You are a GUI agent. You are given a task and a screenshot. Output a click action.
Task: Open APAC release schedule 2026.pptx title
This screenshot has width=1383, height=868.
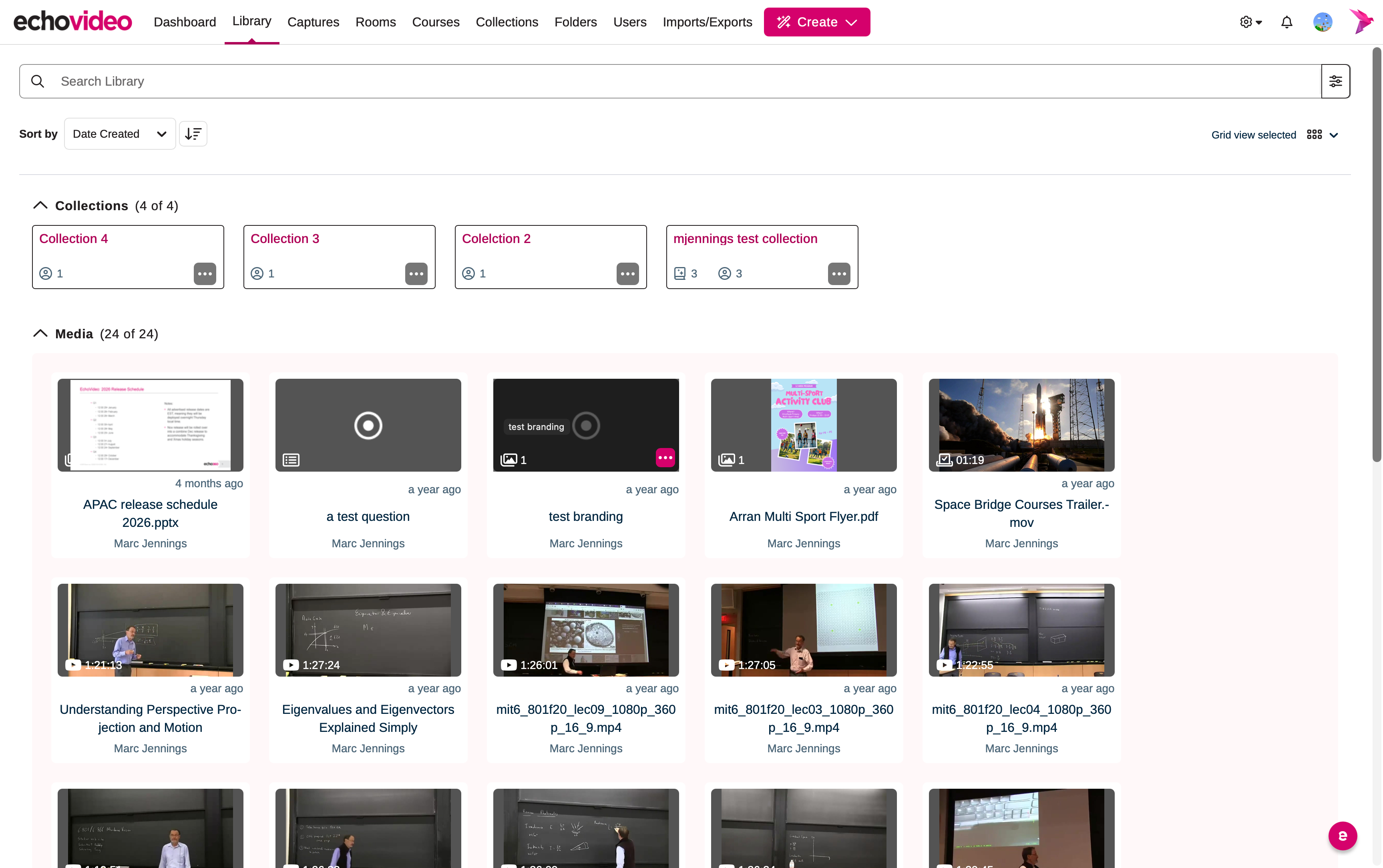[x=151, y=513]
